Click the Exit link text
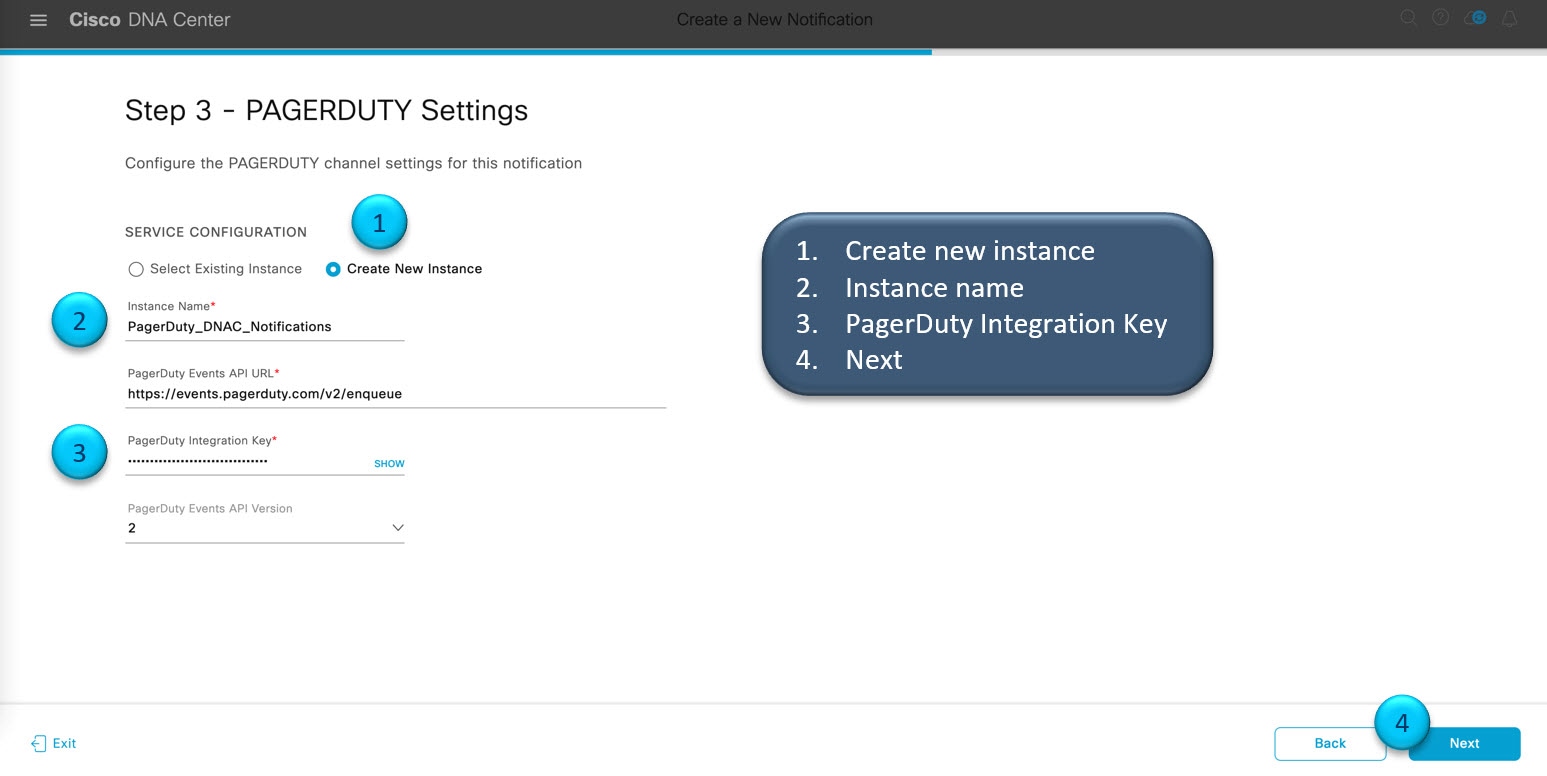Viewport: 1547px width, 776px height. click(64, 743)
